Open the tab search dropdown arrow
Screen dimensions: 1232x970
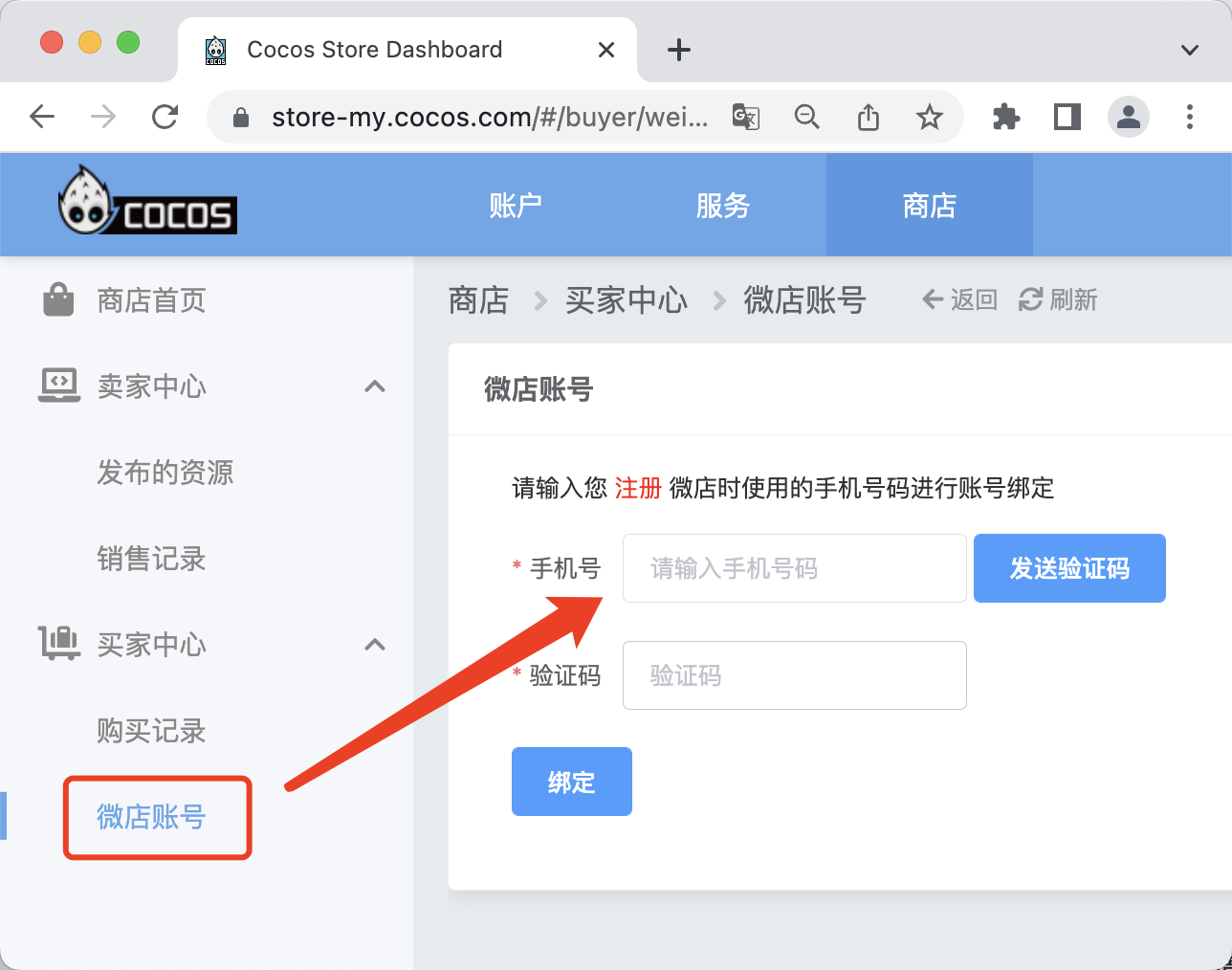[x=1189, y=50]
